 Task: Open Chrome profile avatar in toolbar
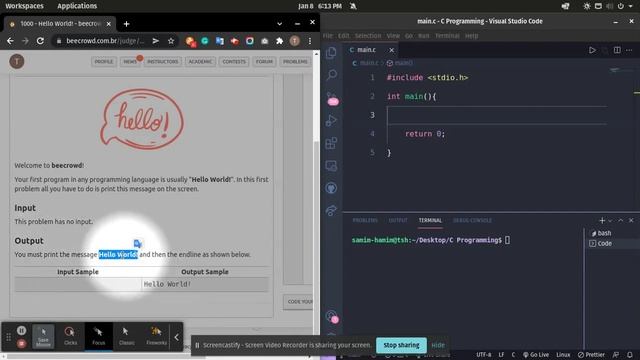(295, 41)
